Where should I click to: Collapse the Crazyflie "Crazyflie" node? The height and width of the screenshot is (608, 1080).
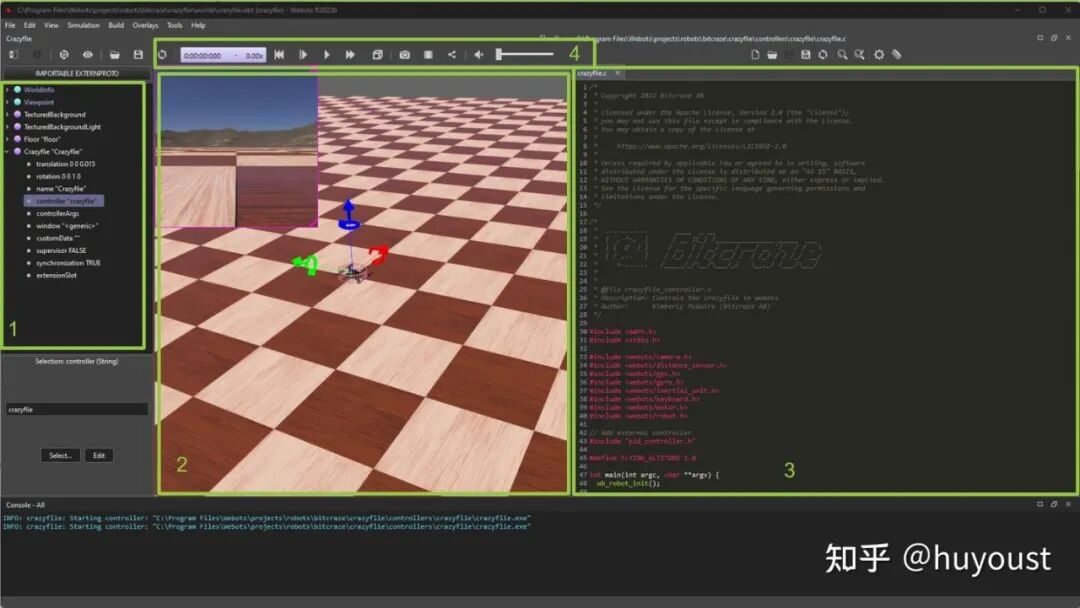click(x=8, y=151)
